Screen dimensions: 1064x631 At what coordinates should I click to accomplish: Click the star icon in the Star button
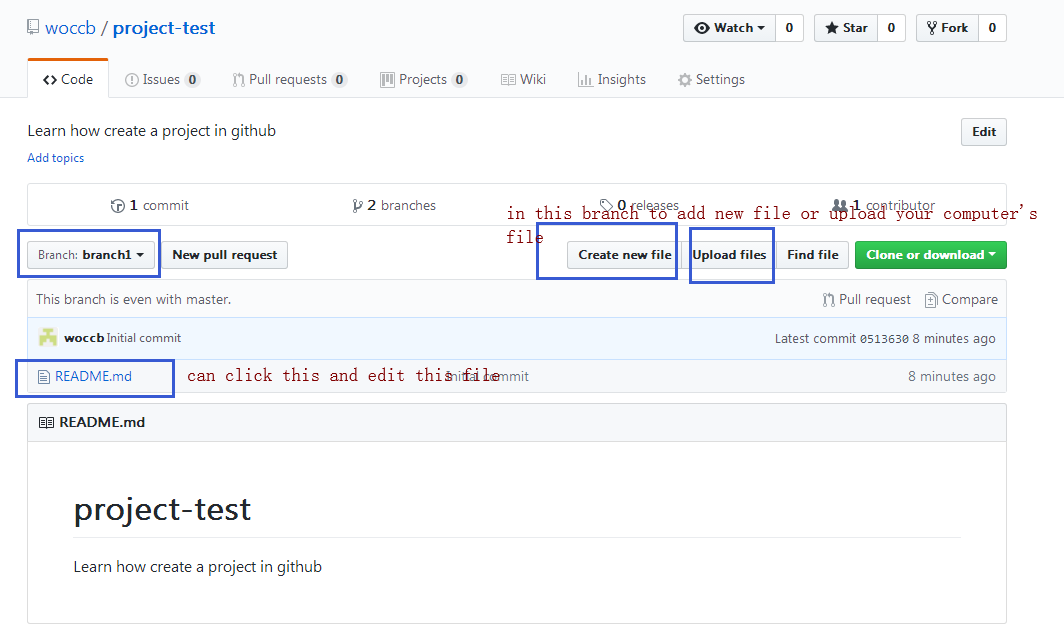point(831,28)
